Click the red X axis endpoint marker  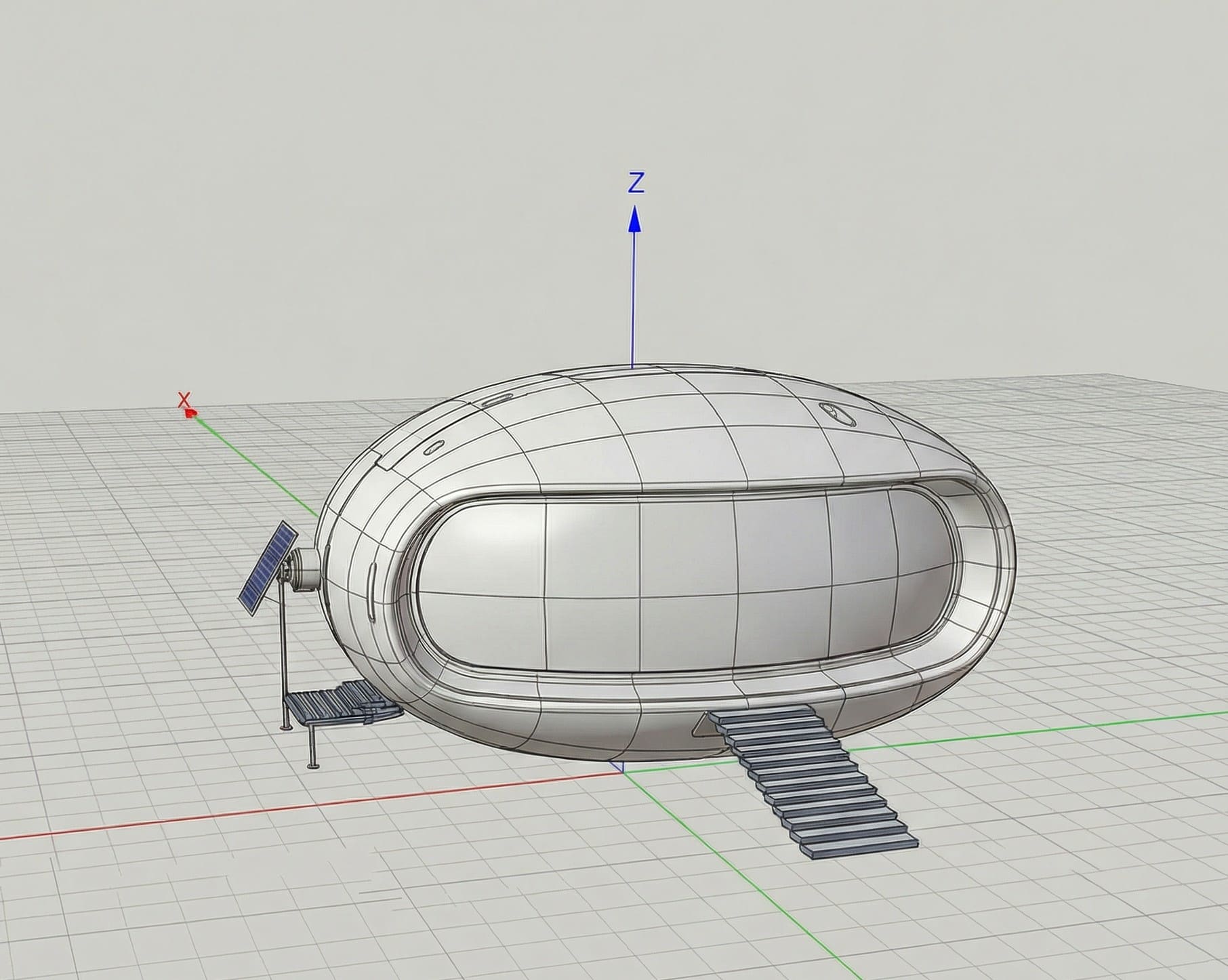coord(192,412)
